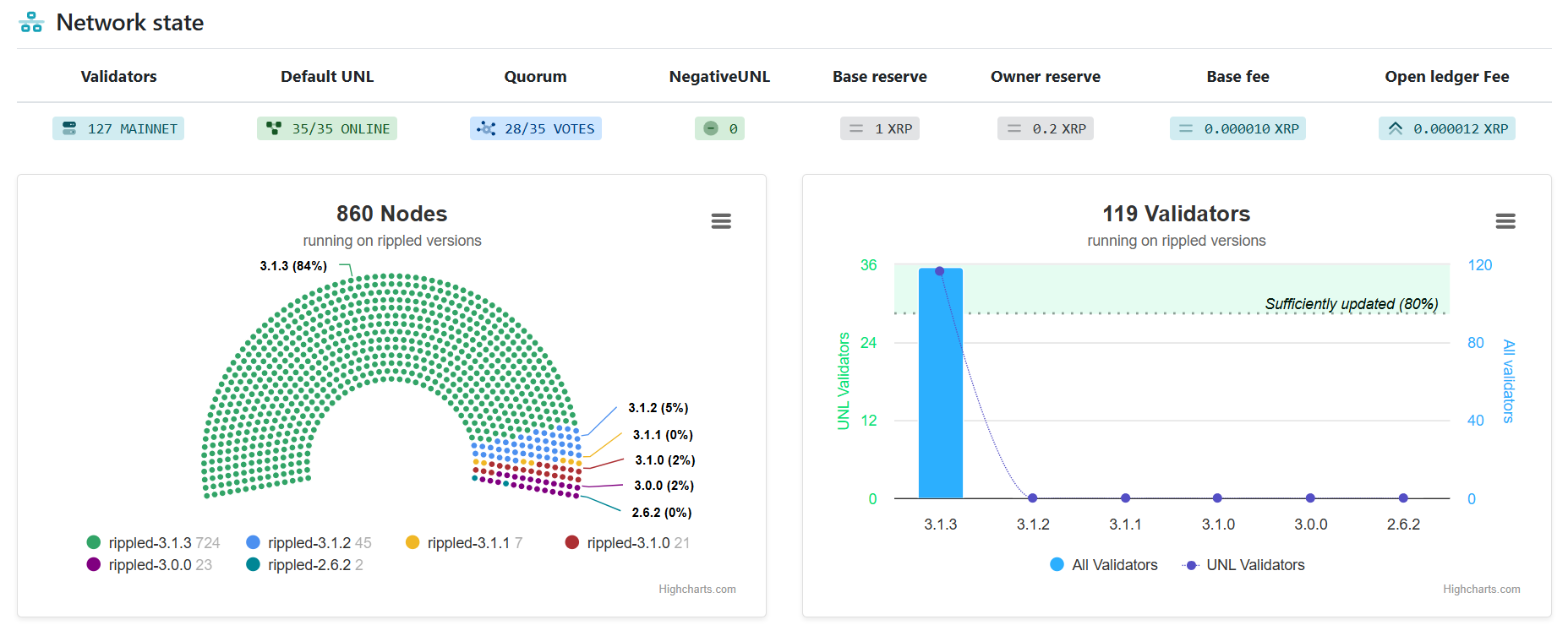Viewport: 1568px width, 636px height.
Task: Click the UNL data point at 3.1.2
Action: (1033, 498)
